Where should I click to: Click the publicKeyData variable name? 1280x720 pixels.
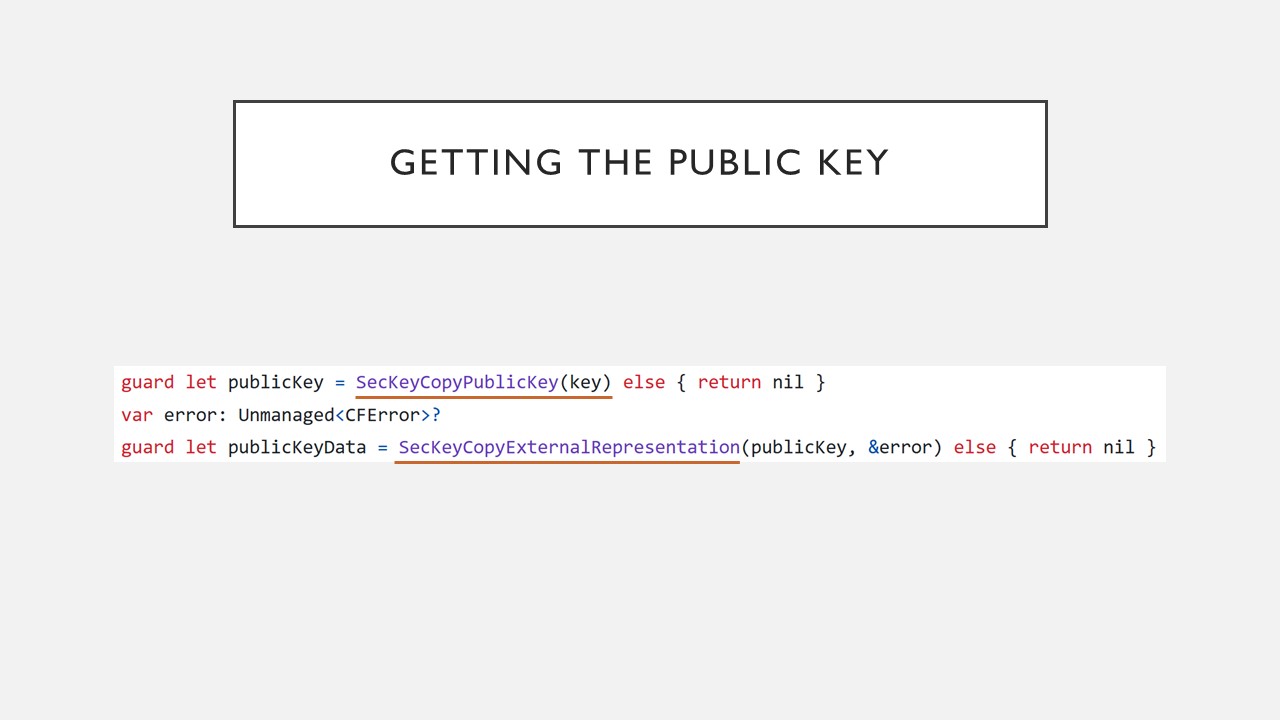pyautogui.click(x=297, y=447)
